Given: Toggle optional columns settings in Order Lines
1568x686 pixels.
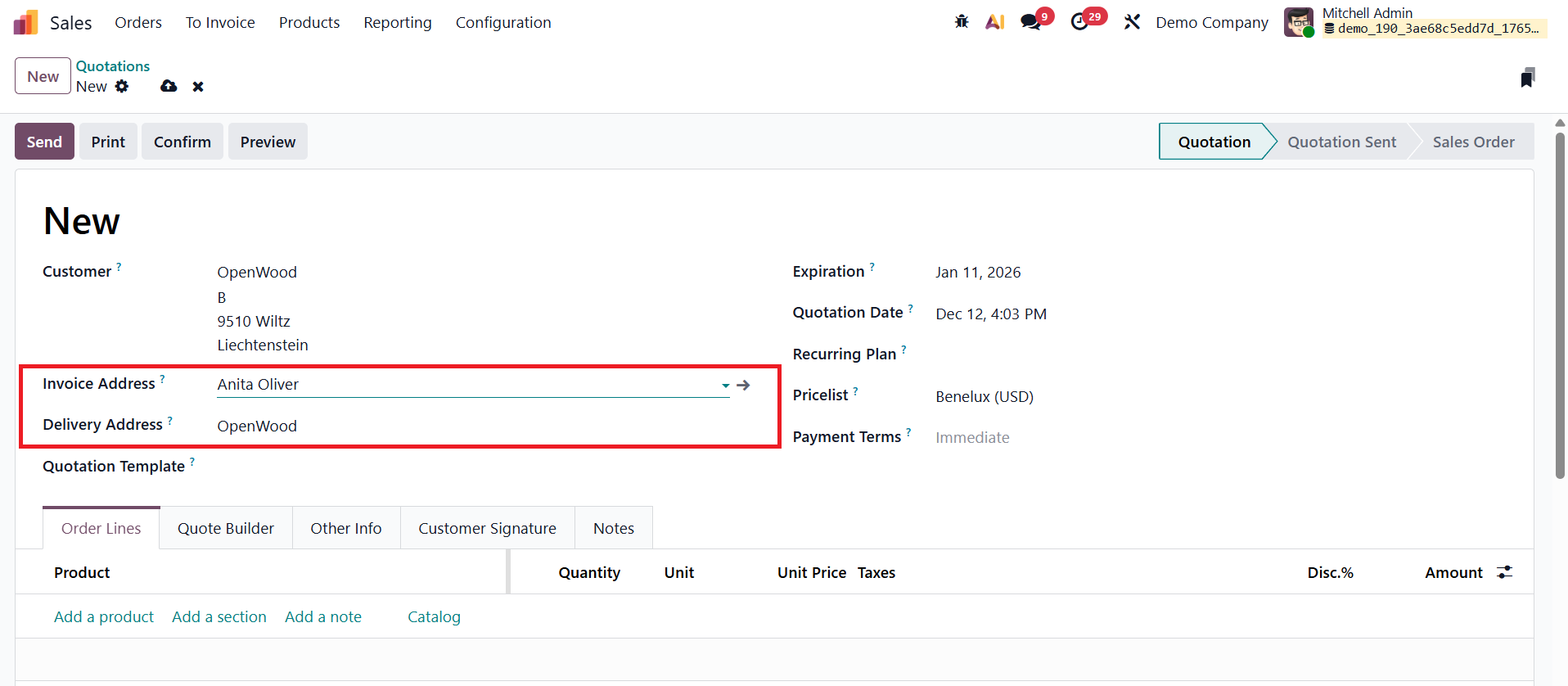Looking at the screenshot, I should pyautogui.click(x=1504, y=572).
